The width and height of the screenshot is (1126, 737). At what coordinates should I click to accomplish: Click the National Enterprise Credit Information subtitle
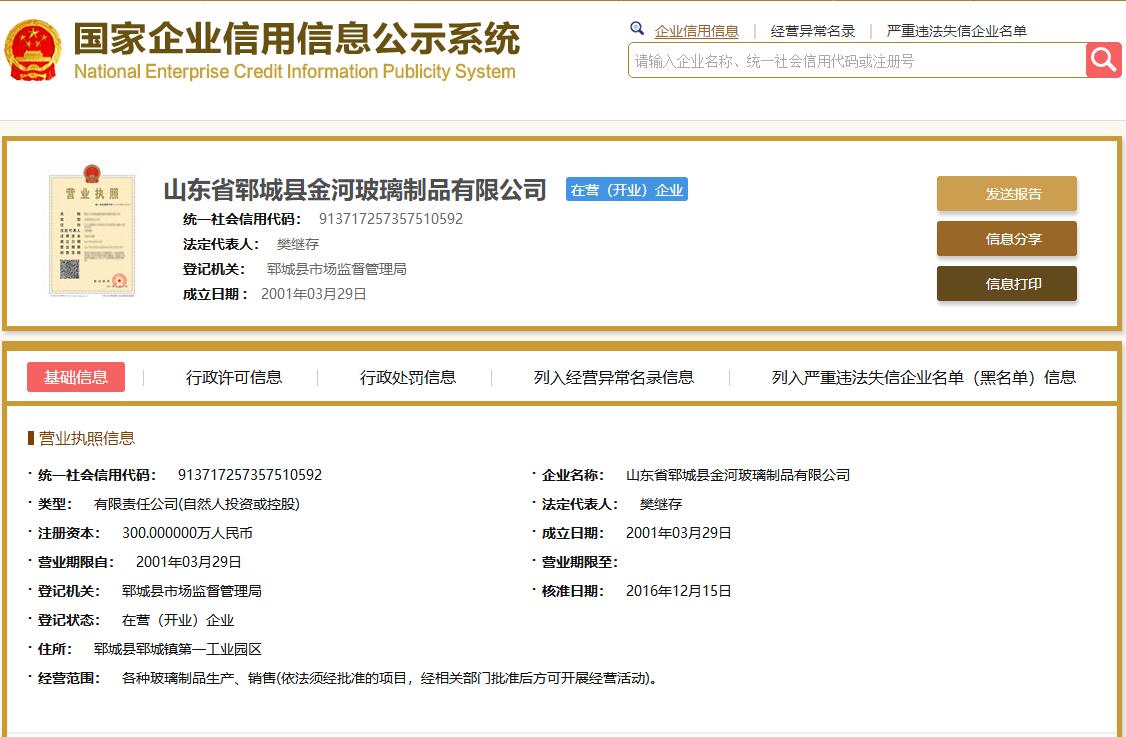point(294,72)
